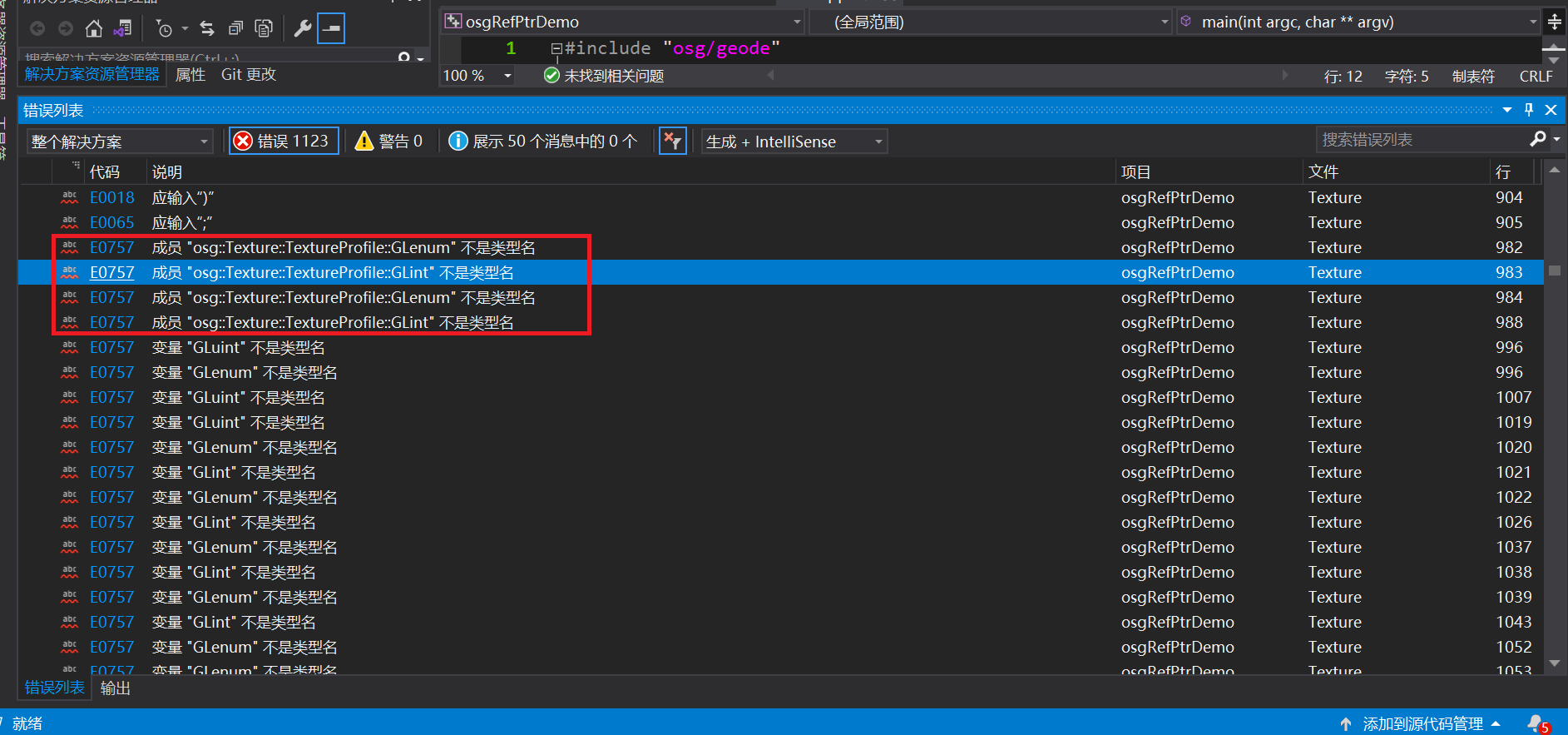Click the split editor window icon

coord(1555,22)
